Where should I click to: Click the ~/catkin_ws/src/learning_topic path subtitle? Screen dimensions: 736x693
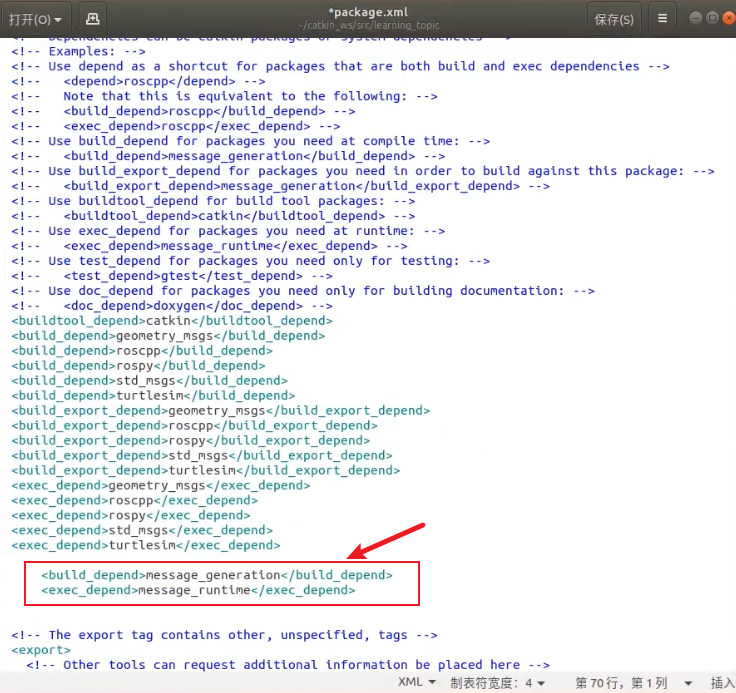(368, 25)
